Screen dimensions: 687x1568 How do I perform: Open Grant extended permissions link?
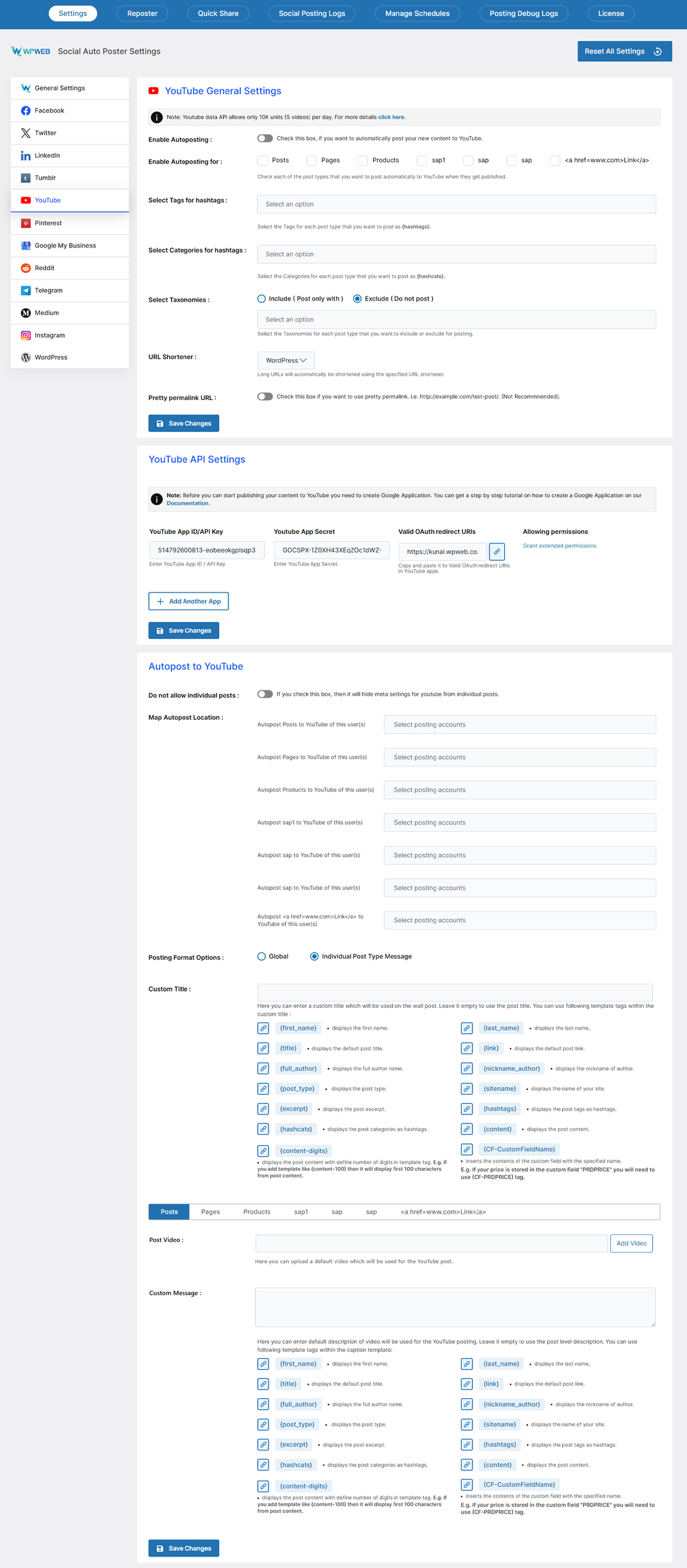point(559,546)
